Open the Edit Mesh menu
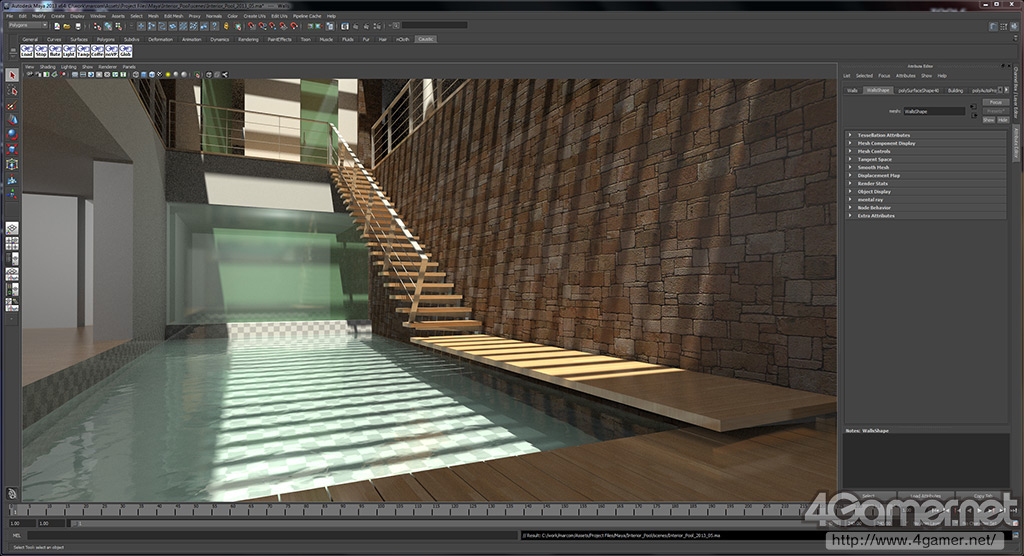This screenshot has width=1024, height=556. [x=173, y=17]
